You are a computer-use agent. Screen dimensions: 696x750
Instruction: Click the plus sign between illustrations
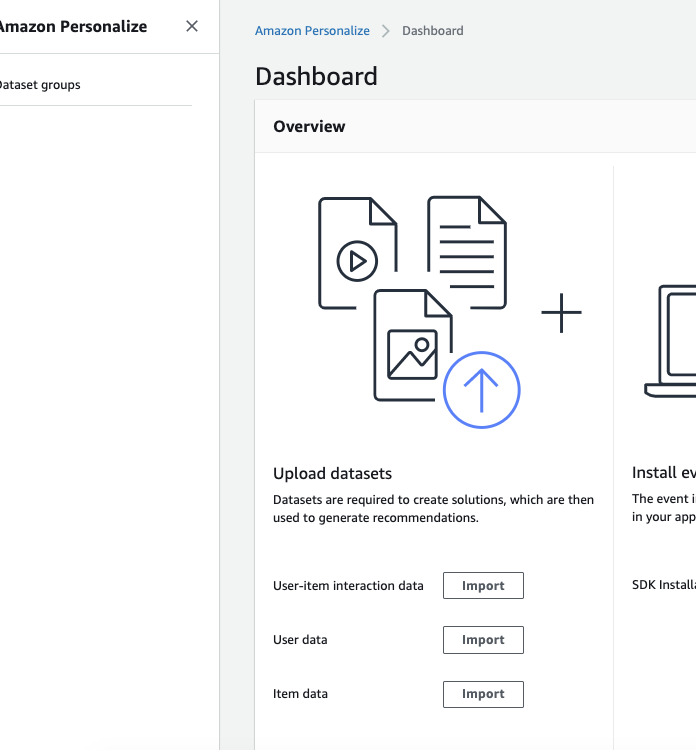coord(561,313)
